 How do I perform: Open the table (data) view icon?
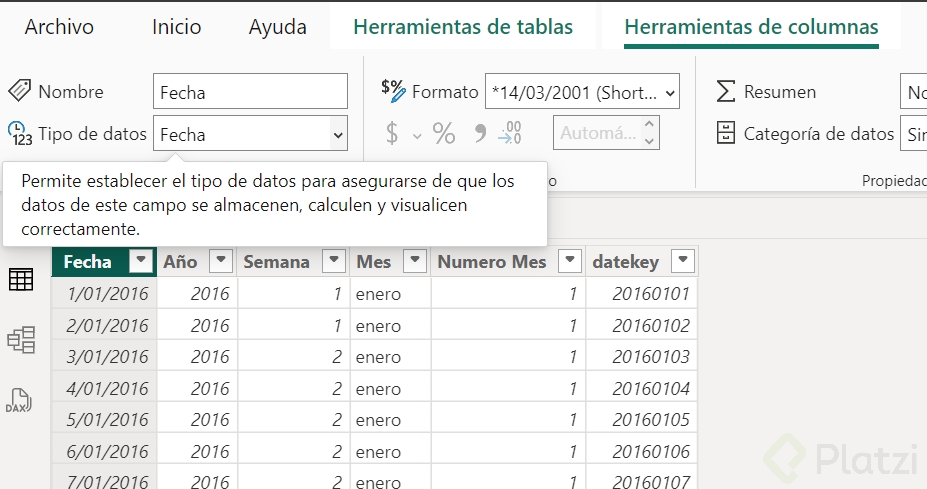(x=21, y=281)
